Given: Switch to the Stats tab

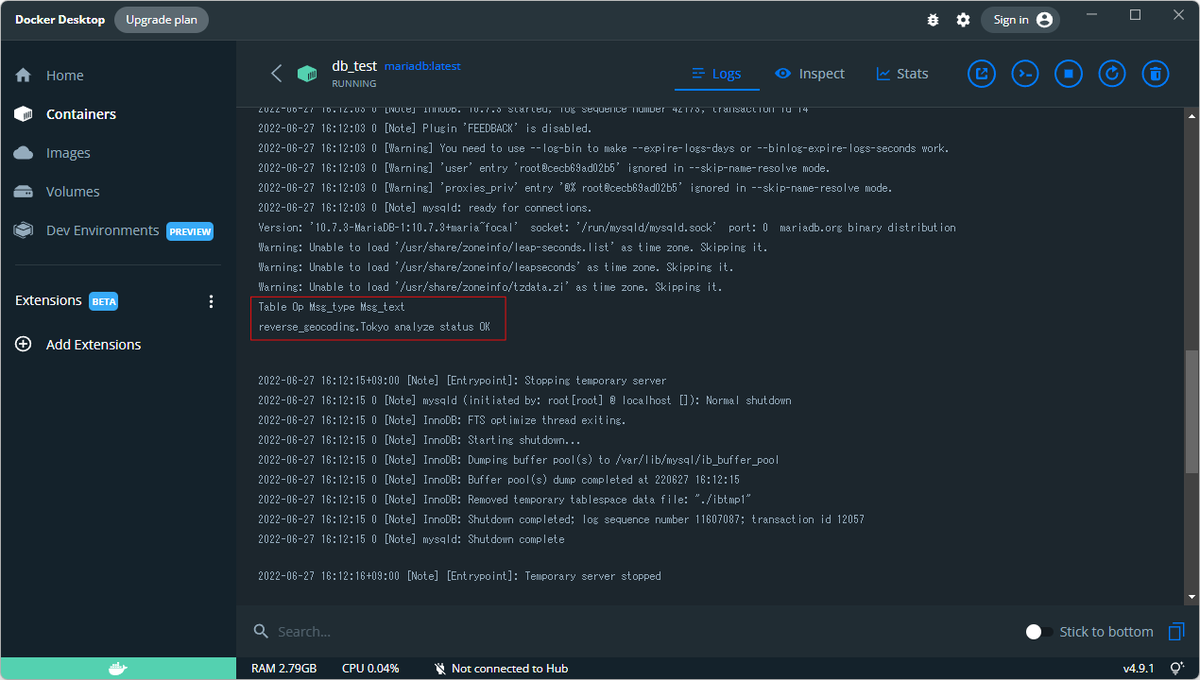Looking at the screenshot, I should 902,74.
